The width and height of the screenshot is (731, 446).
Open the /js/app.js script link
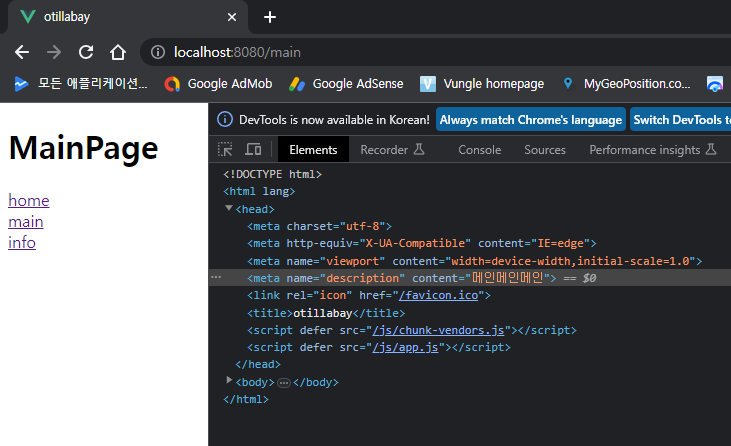pyautogui.click(x=406, y=348)
